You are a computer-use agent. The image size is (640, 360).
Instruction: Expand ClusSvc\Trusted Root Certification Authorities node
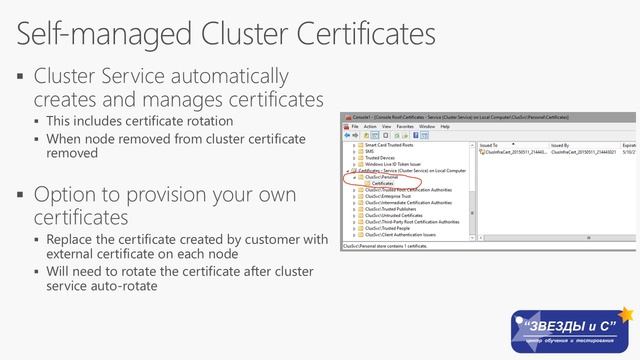tap(354, 190)
